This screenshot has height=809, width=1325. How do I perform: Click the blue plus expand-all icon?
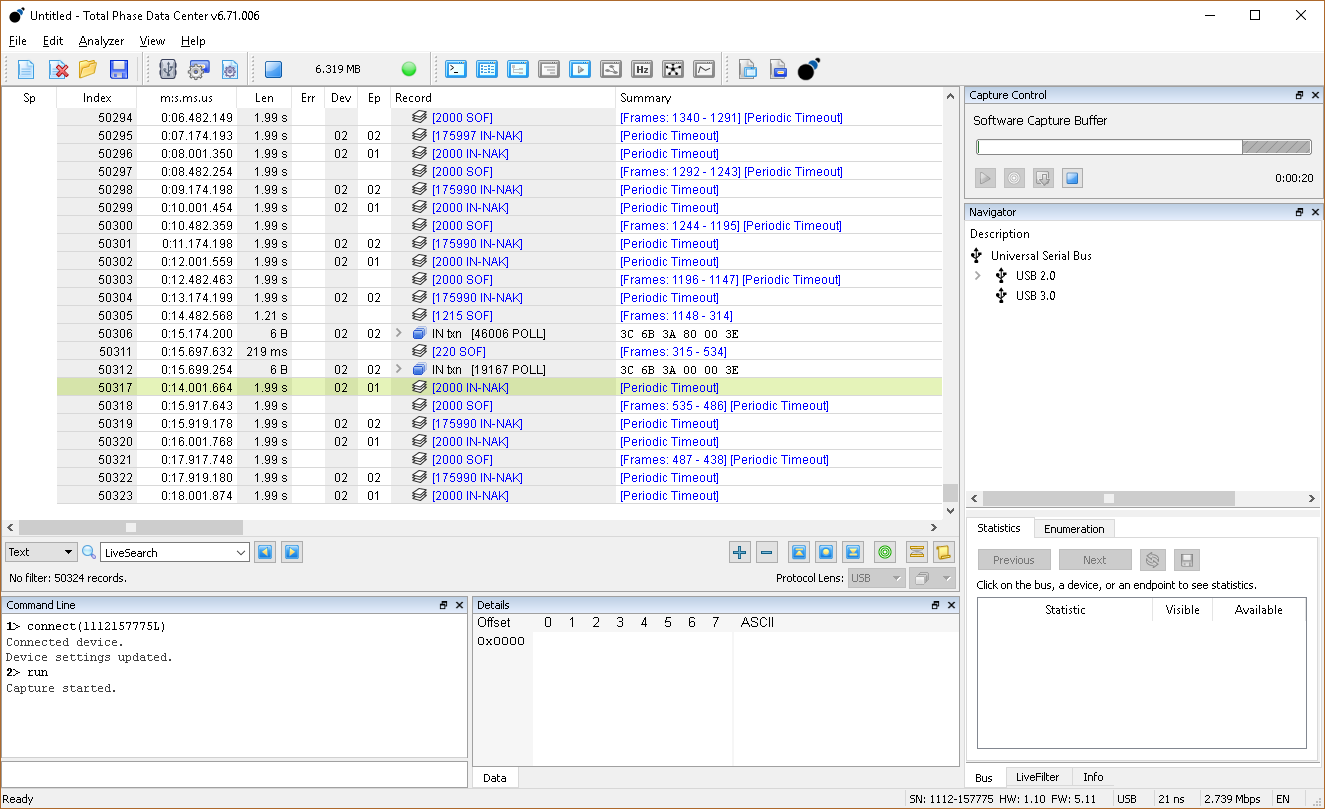point(740,552)
